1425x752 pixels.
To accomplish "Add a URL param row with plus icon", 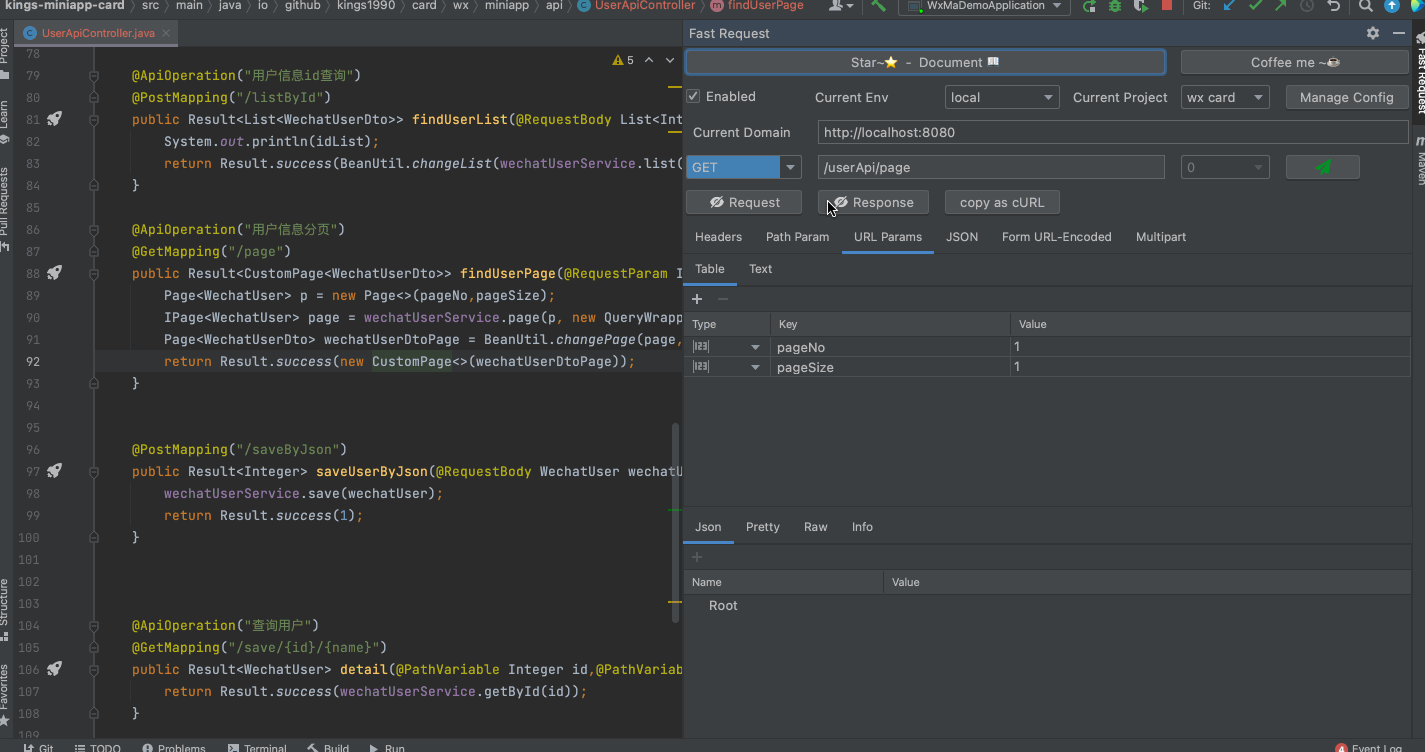I will tap(697, 299).
